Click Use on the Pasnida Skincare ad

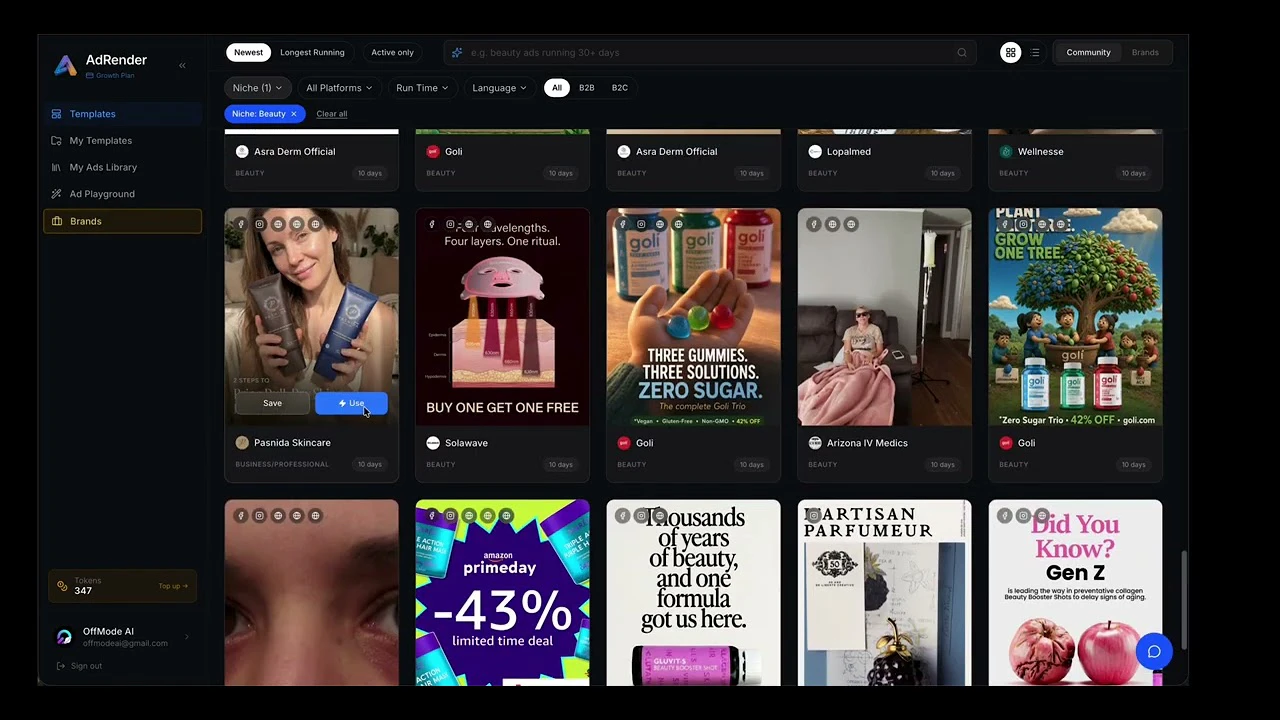pos(351,403)
